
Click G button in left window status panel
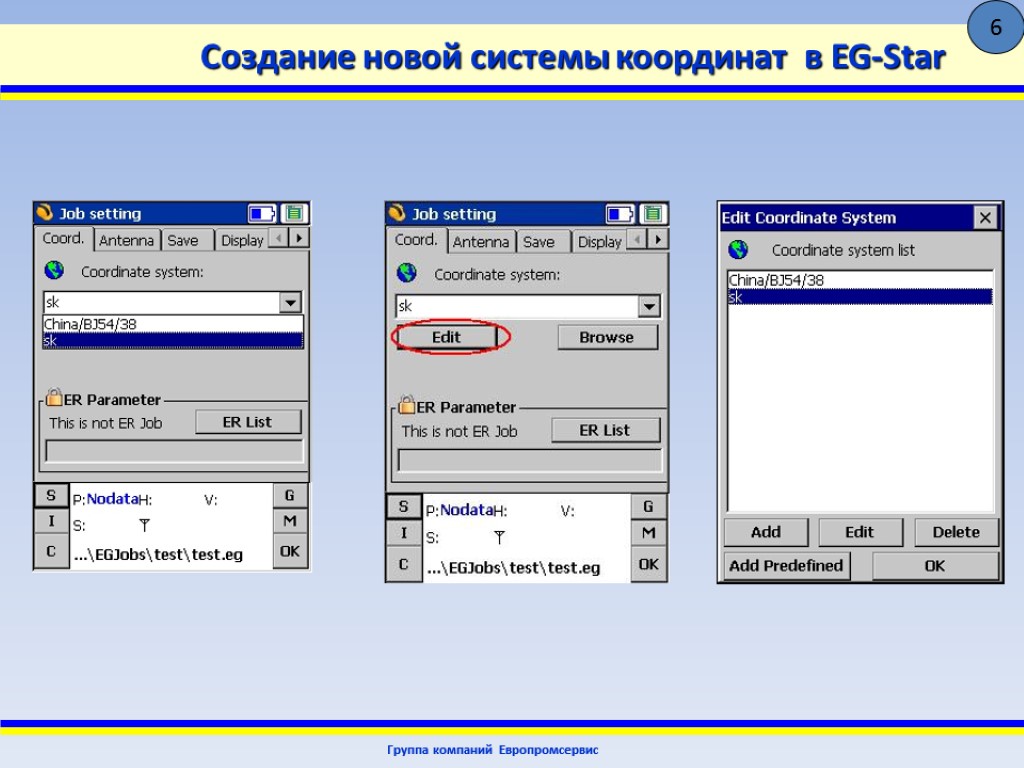pyautogui.click(x=290, y=496)
